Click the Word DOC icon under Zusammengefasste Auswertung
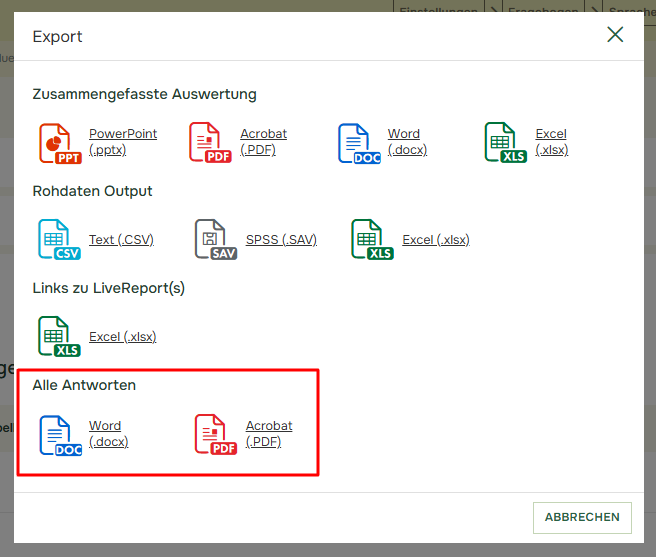 pos(358,143)
